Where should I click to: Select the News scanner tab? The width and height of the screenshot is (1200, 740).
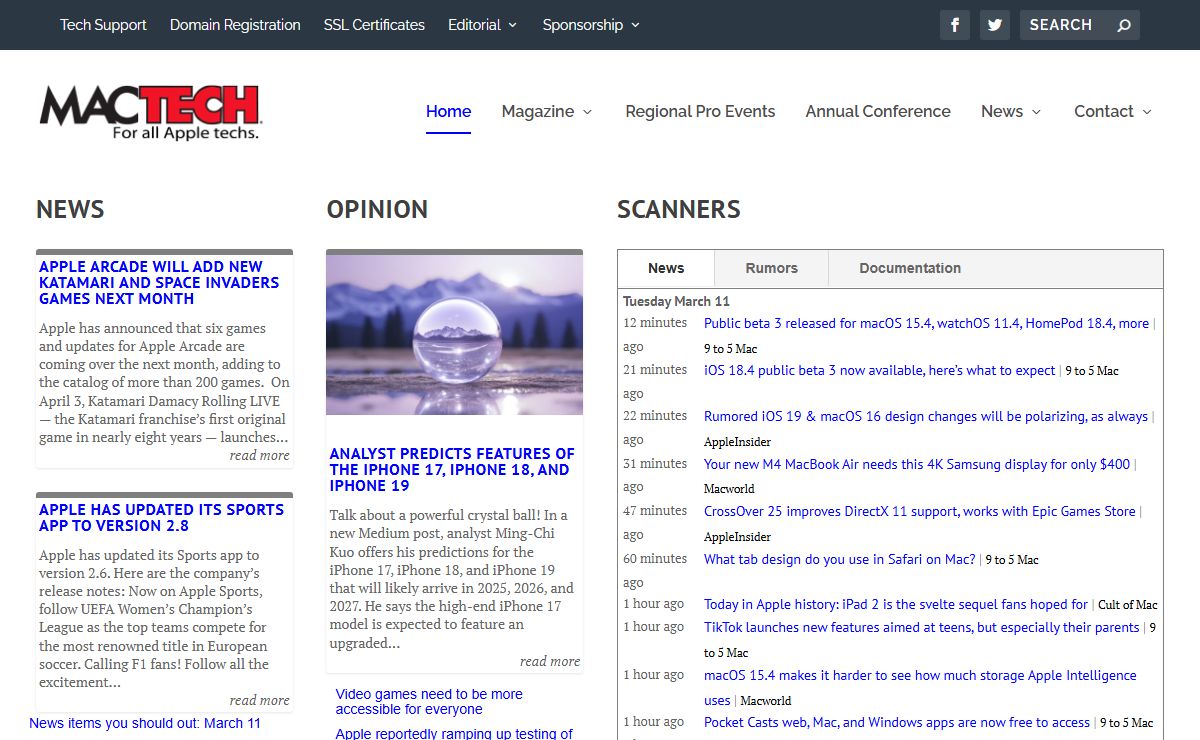pos(666,268)
